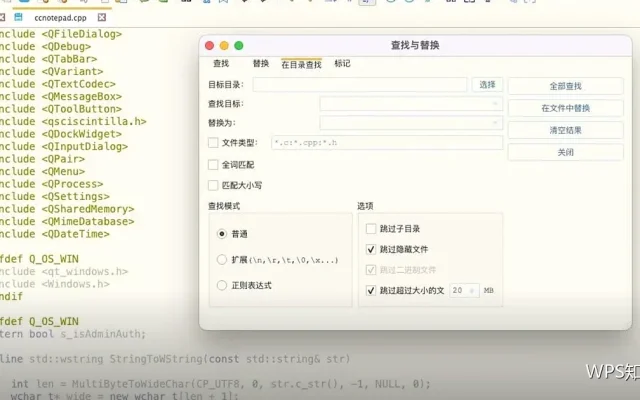
Task: Select the 扩展 (\n,\r,\t) radio button
Action: 222,260
